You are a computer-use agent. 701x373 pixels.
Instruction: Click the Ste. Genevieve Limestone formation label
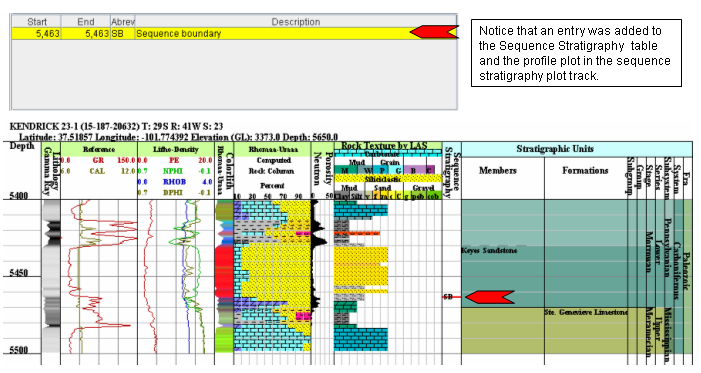coord(586,312)
